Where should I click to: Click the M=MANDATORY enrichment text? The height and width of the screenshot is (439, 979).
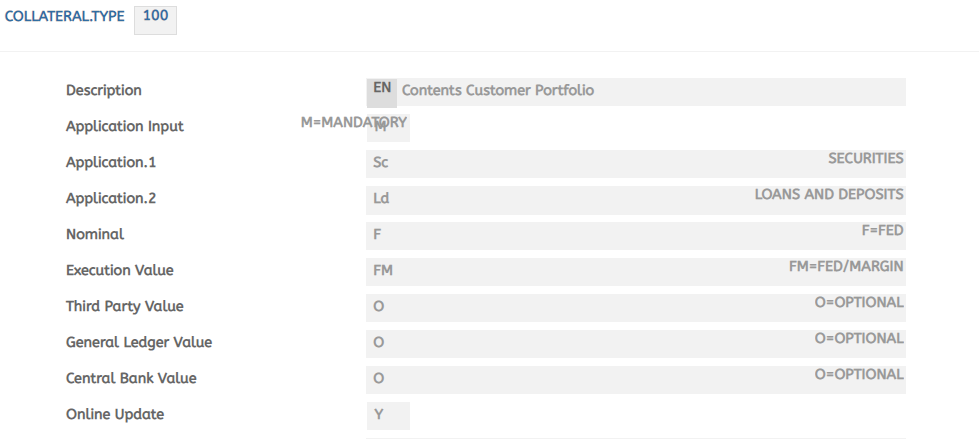pos(353,122)
